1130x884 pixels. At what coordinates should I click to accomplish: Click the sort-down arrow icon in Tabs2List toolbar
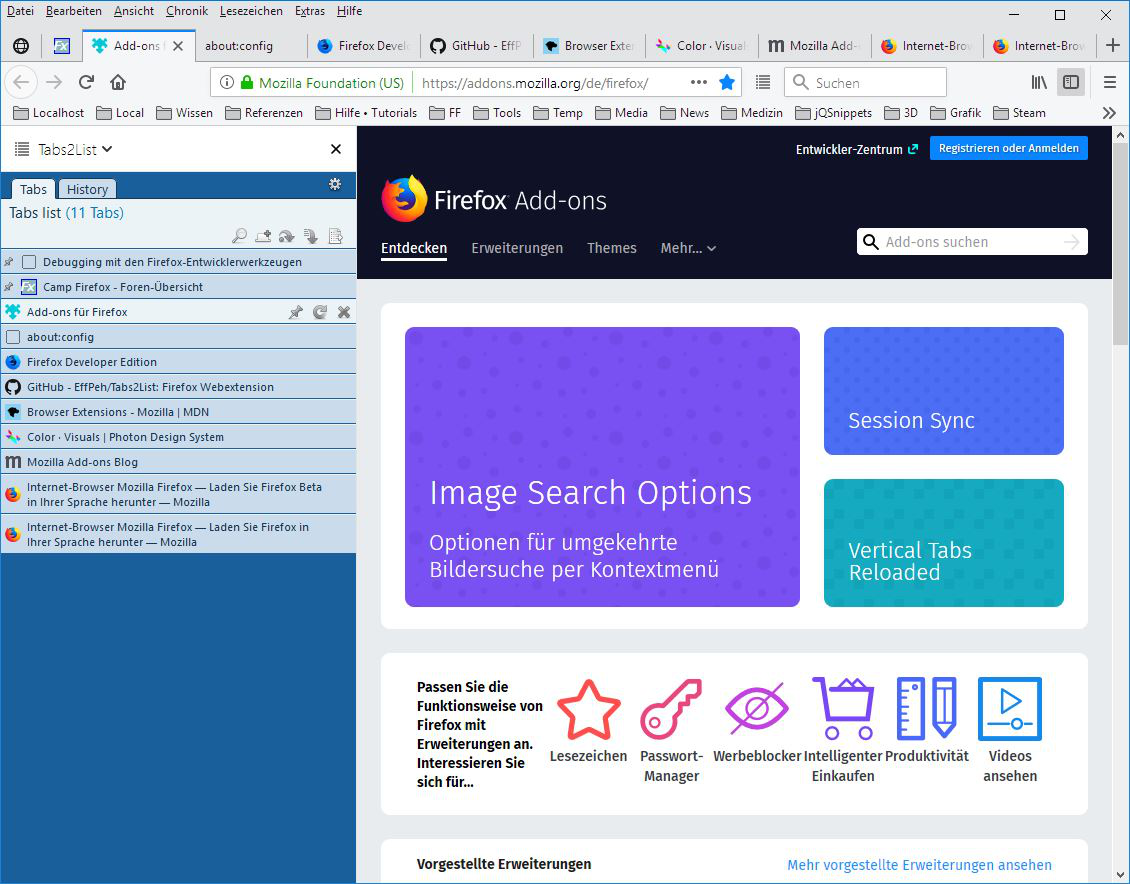[x=311, y=236]
